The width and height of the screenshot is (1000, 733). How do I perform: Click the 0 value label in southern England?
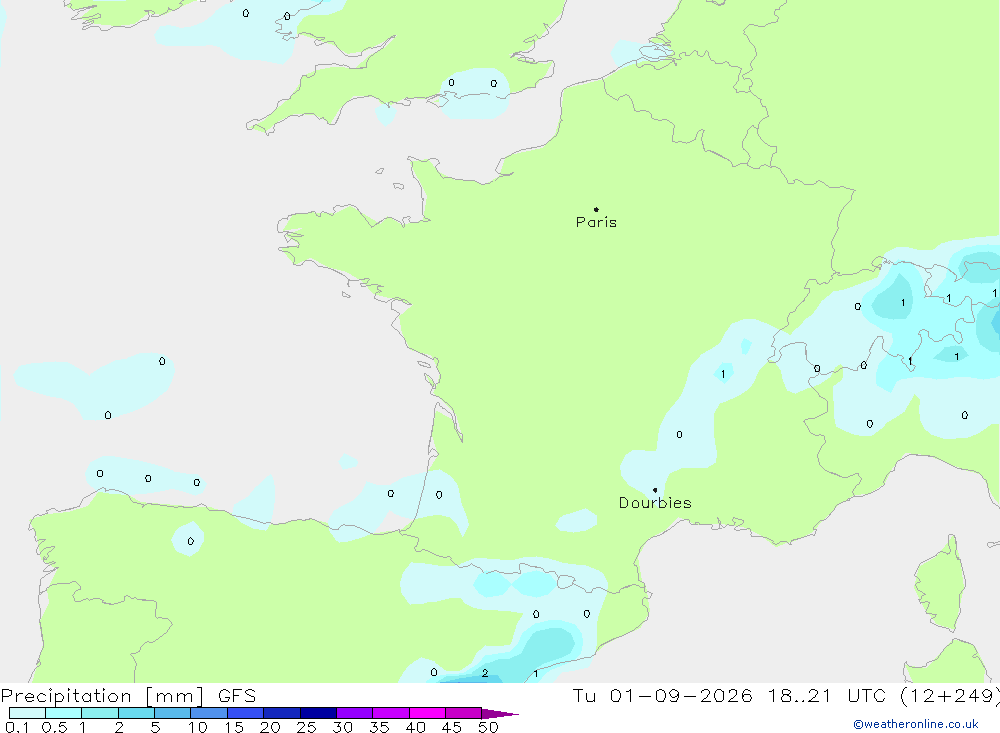[452, 82]
